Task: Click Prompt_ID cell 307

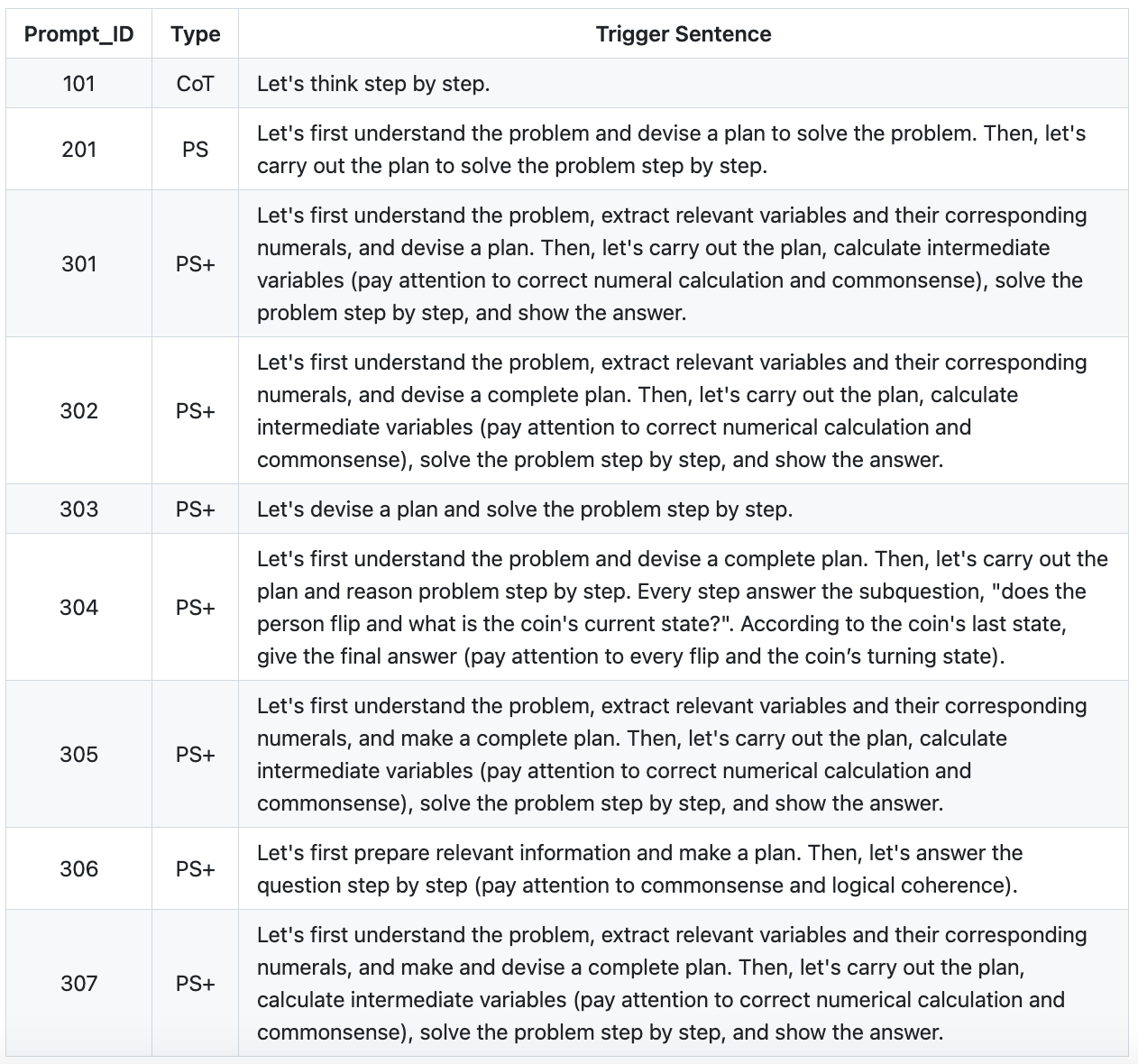Action: [78, 983]
